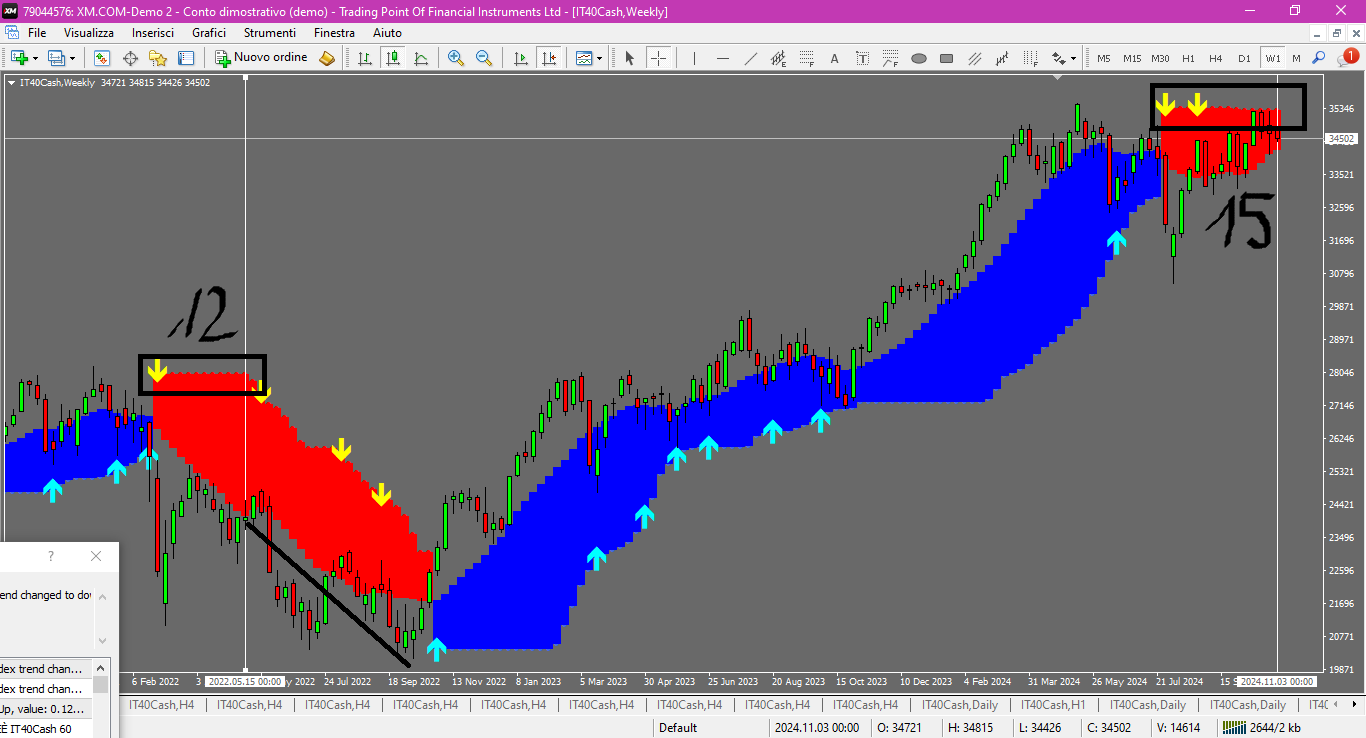Expand the Templates dropdown arrow
The height and width of the screenshot is (738, 1366).
[x=599, y=58]
